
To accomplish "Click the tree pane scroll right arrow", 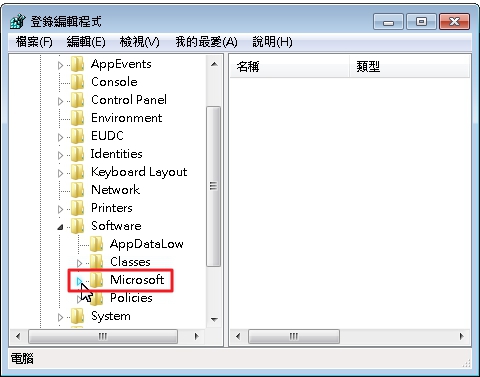I will click(x=197, y=337).
